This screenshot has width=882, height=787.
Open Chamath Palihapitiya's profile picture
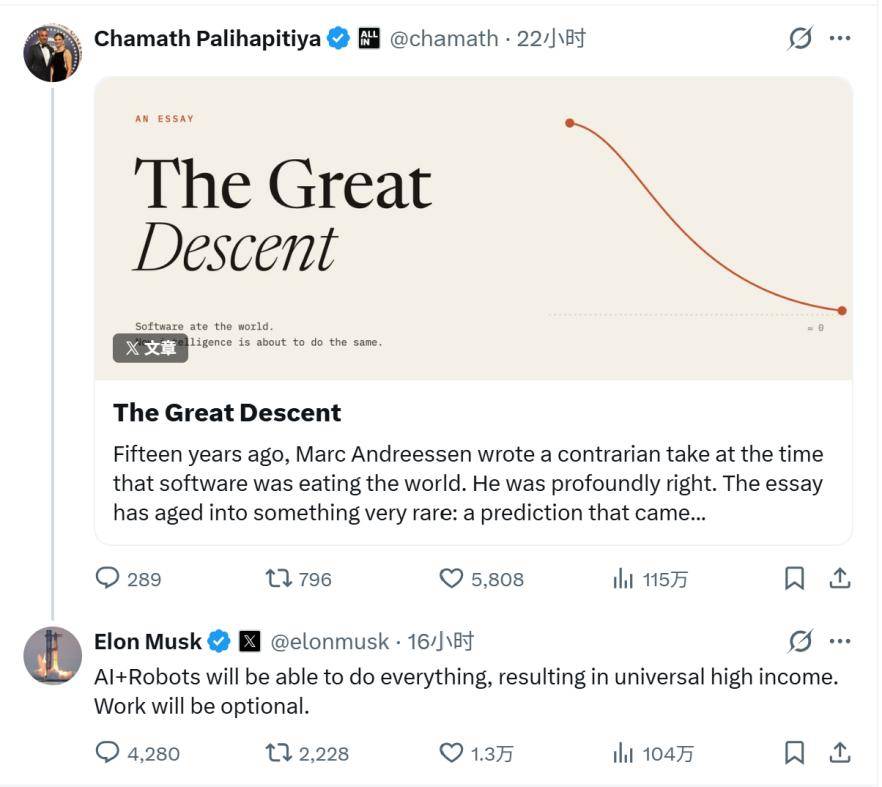click(52, 53)
